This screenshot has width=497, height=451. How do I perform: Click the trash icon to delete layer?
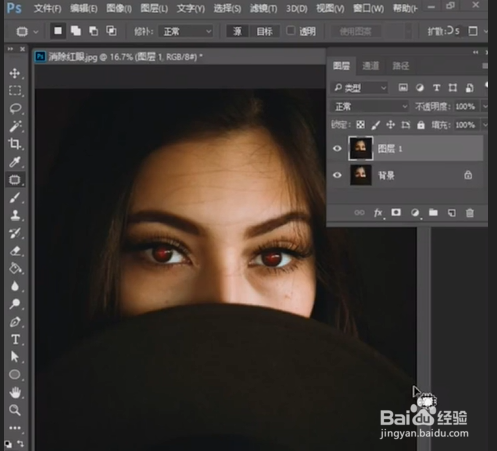pyautogui.click(x=470, y=213)
